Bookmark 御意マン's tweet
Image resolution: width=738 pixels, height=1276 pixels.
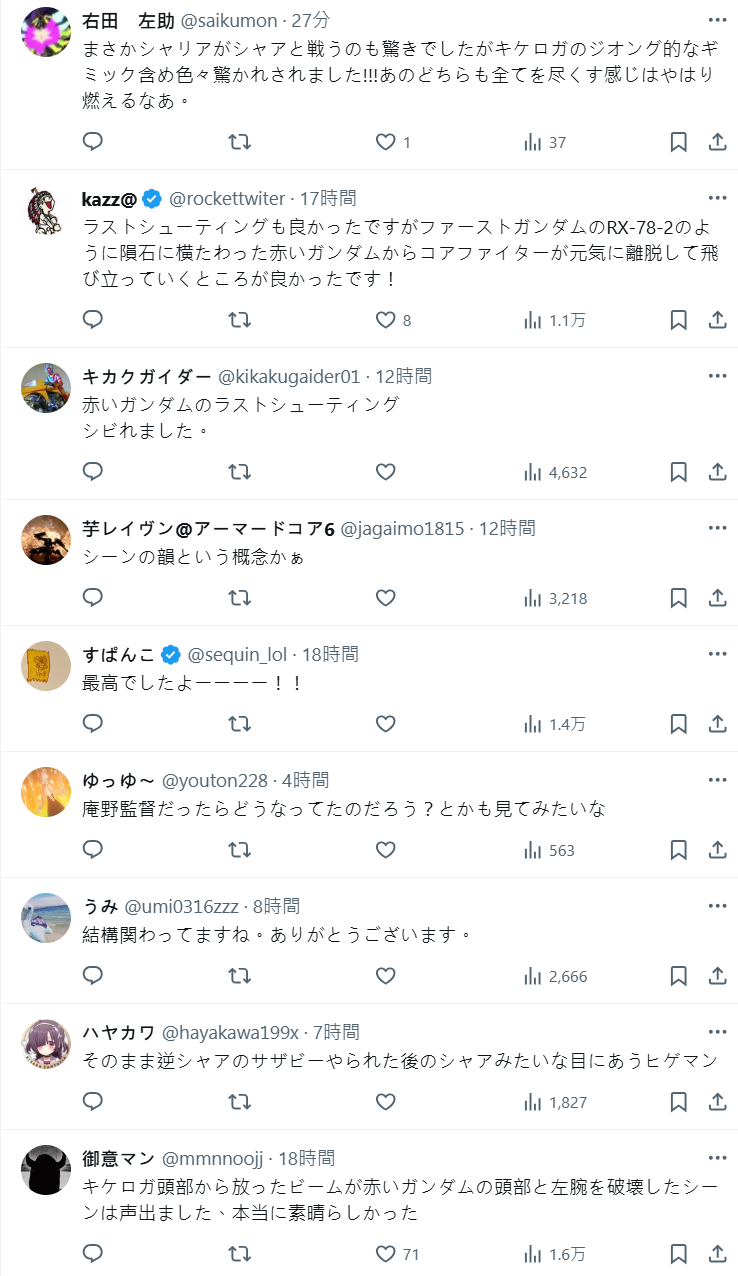pyautogui.click(x=678, y=1254)
